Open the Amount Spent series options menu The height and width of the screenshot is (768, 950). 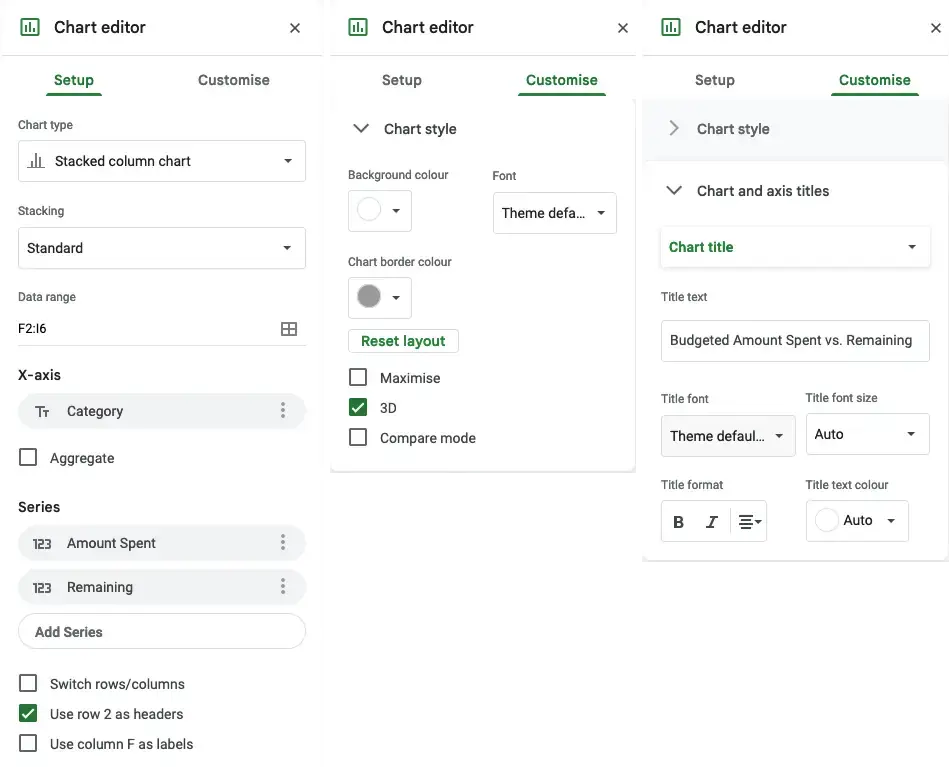click(283, 543)
